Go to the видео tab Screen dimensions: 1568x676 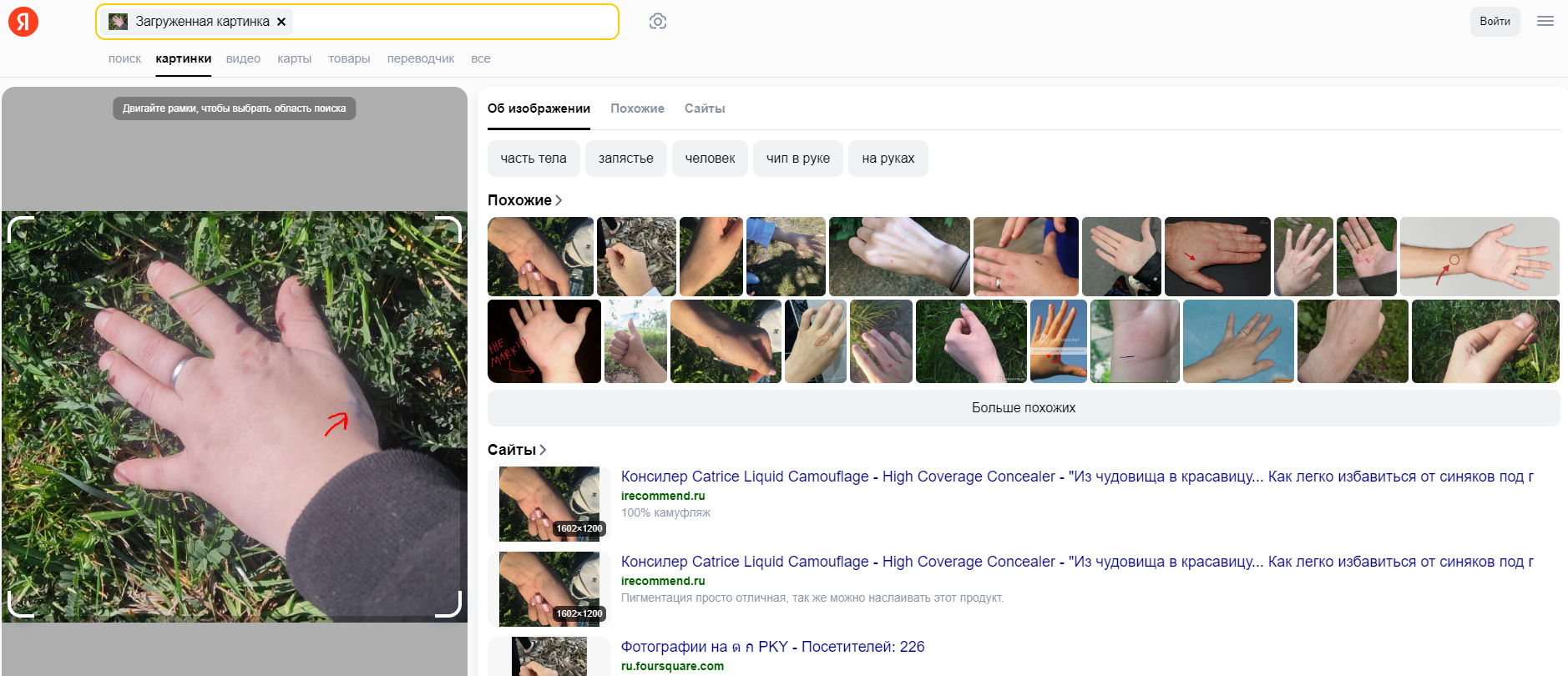pyautogui.click(x=243, y=58)
